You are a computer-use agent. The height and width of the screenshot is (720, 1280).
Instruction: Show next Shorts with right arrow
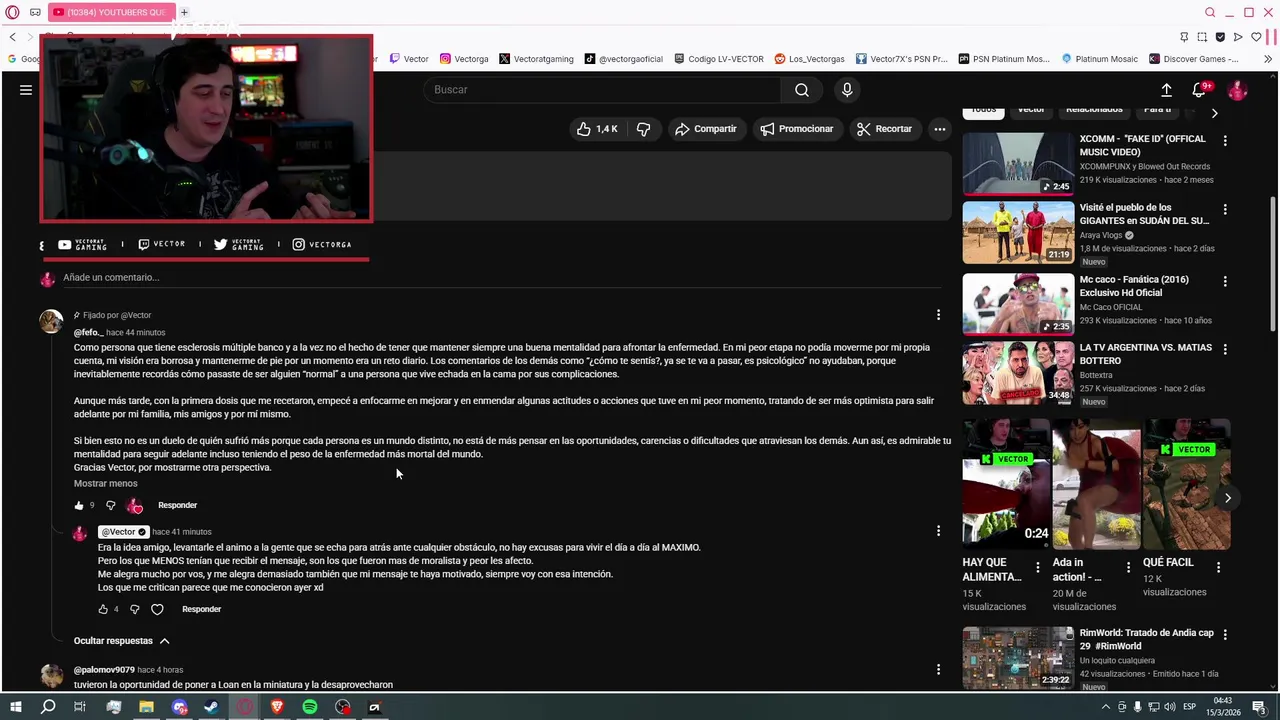coord(1227,498)
